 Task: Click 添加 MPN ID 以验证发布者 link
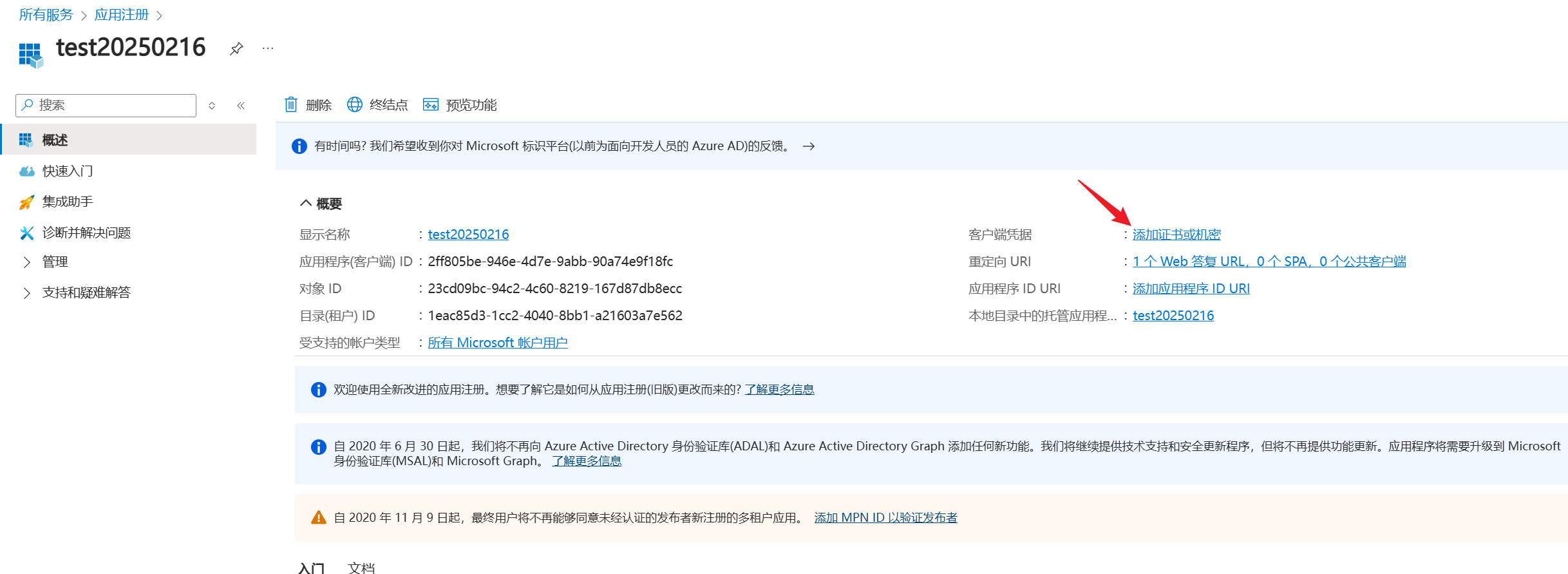point(885,517)
